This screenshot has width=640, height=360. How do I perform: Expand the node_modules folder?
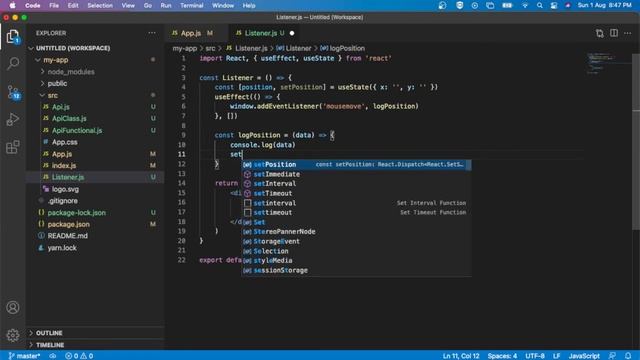point(71,72)
